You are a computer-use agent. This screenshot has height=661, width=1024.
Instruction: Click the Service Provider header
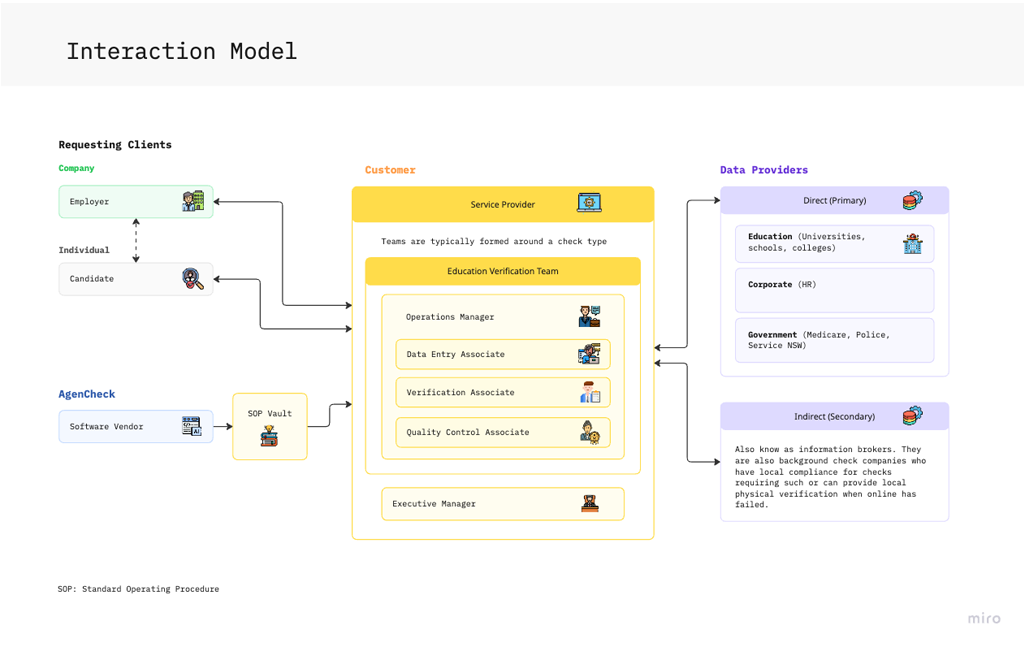point(503,204)
